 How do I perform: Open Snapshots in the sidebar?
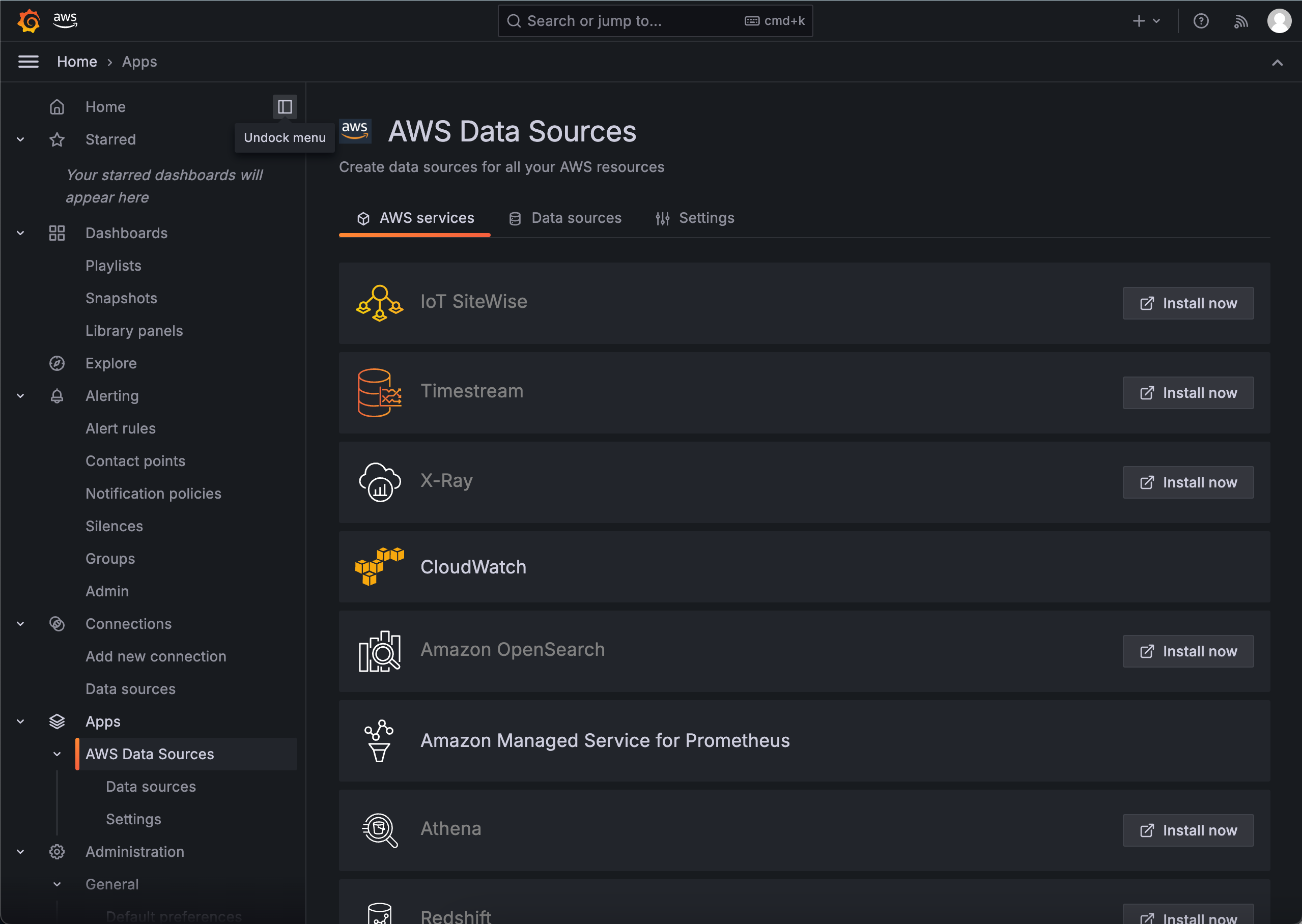[121, 298]
